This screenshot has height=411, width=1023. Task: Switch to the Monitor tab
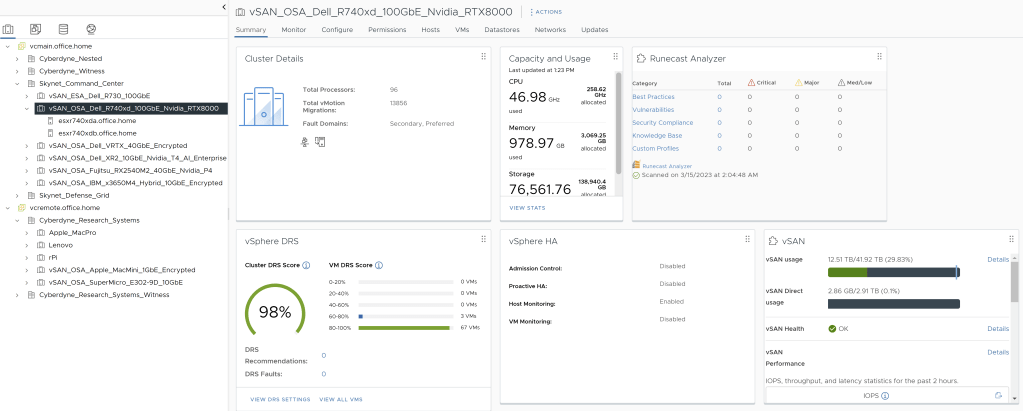click(294, 30)
